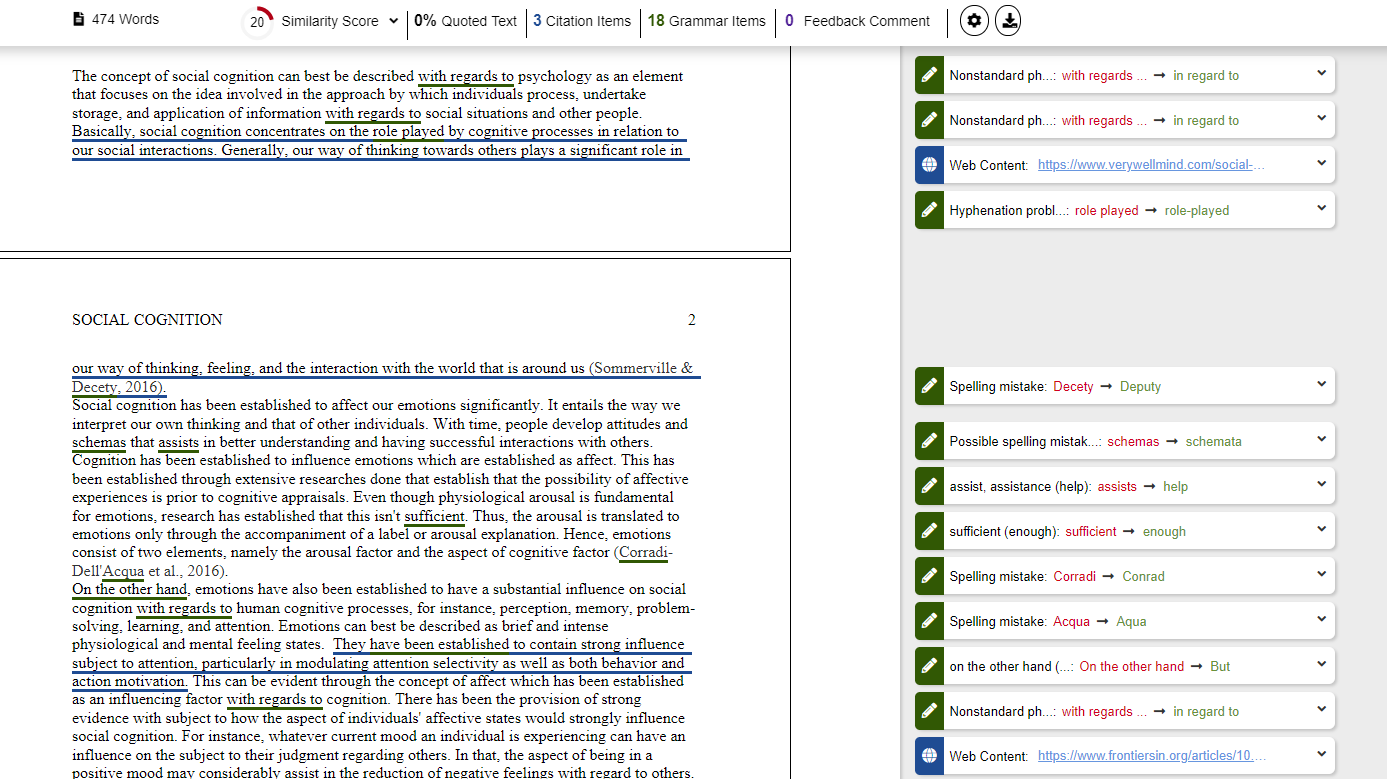Image resolution: width=1387 pixels, height=779 pixels.
Task: Click underlined 'with regards to' before social situations
Action: click(373, 113)
